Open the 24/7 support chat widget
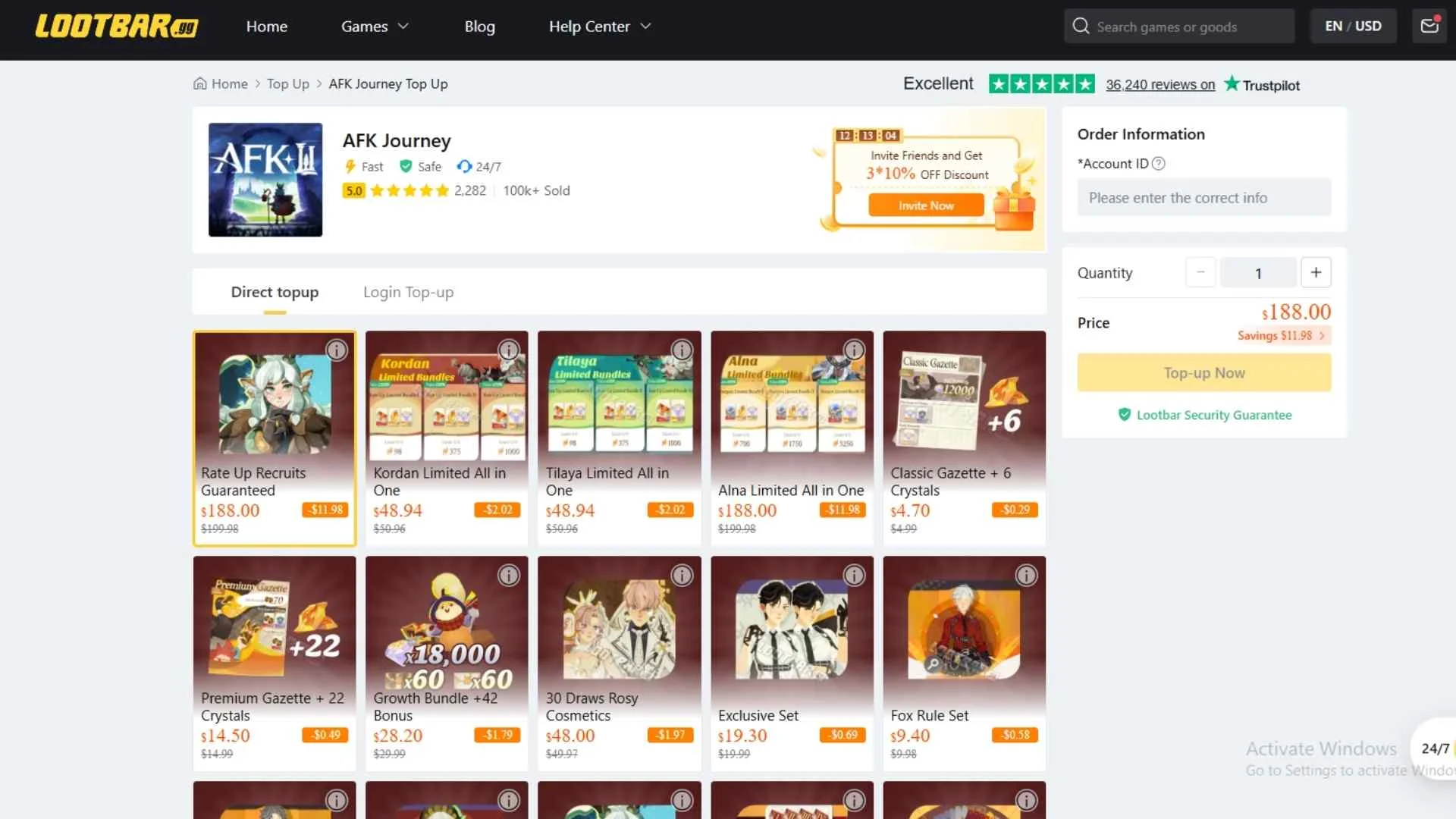This screenshot has height=819, width=1456. [1434, 748]
